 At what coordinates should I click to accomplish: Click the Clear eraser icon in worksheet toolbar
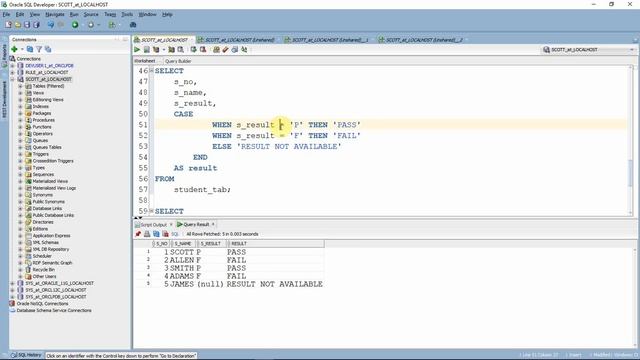(225, 50)
